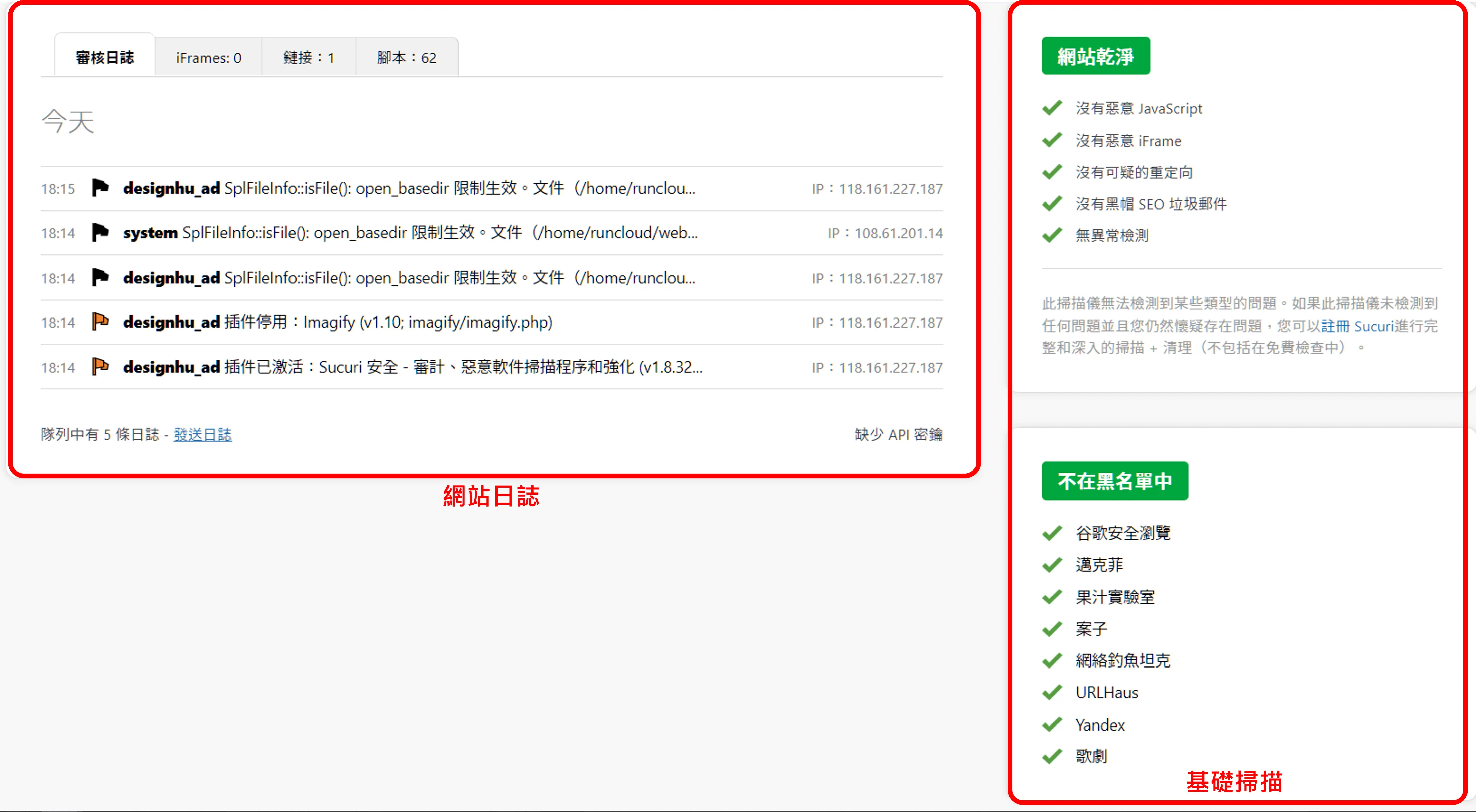Click the checkmark beside Yandex

coord(1052,725)
